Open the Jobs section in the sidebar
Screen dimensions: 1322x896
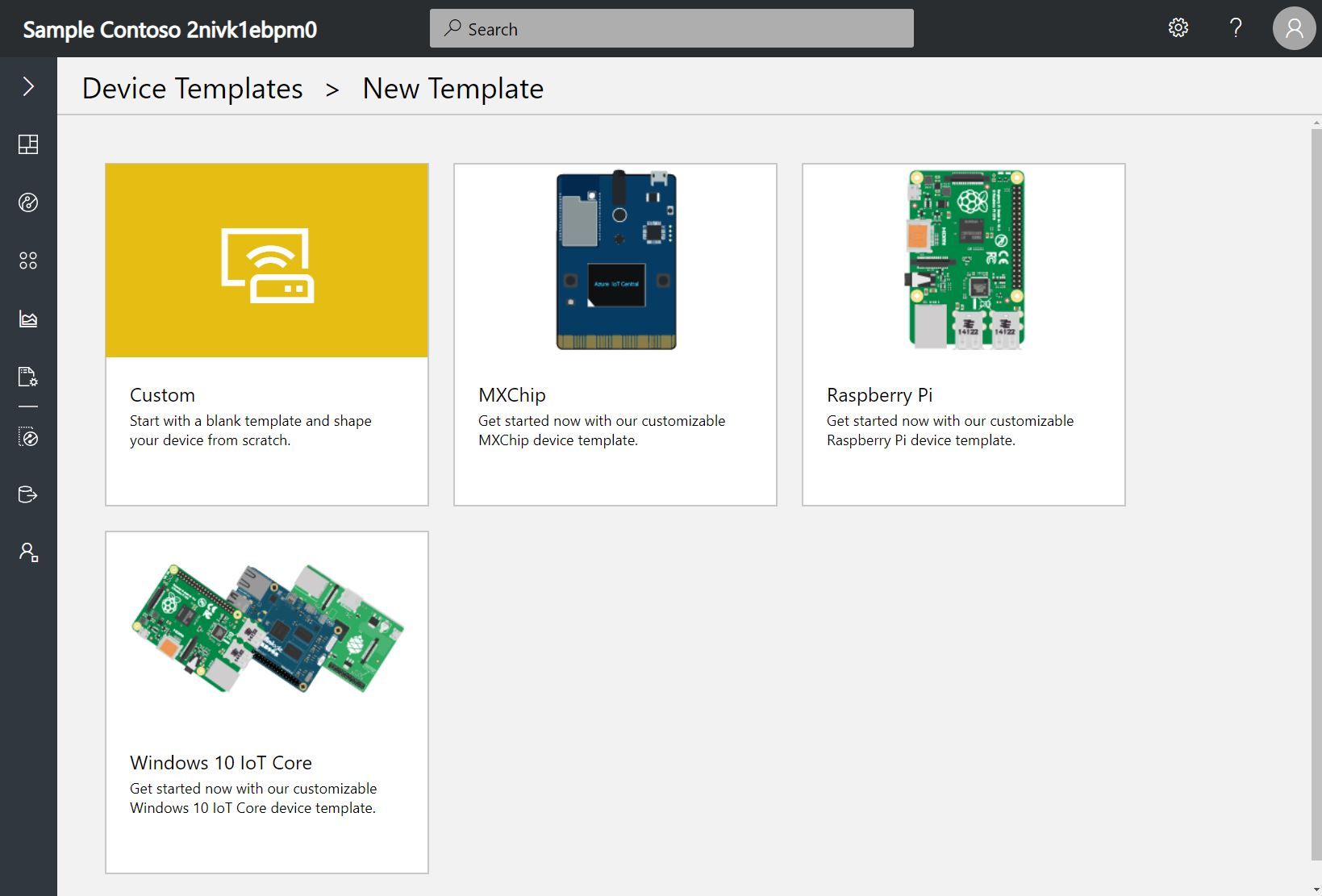(28, 377)
